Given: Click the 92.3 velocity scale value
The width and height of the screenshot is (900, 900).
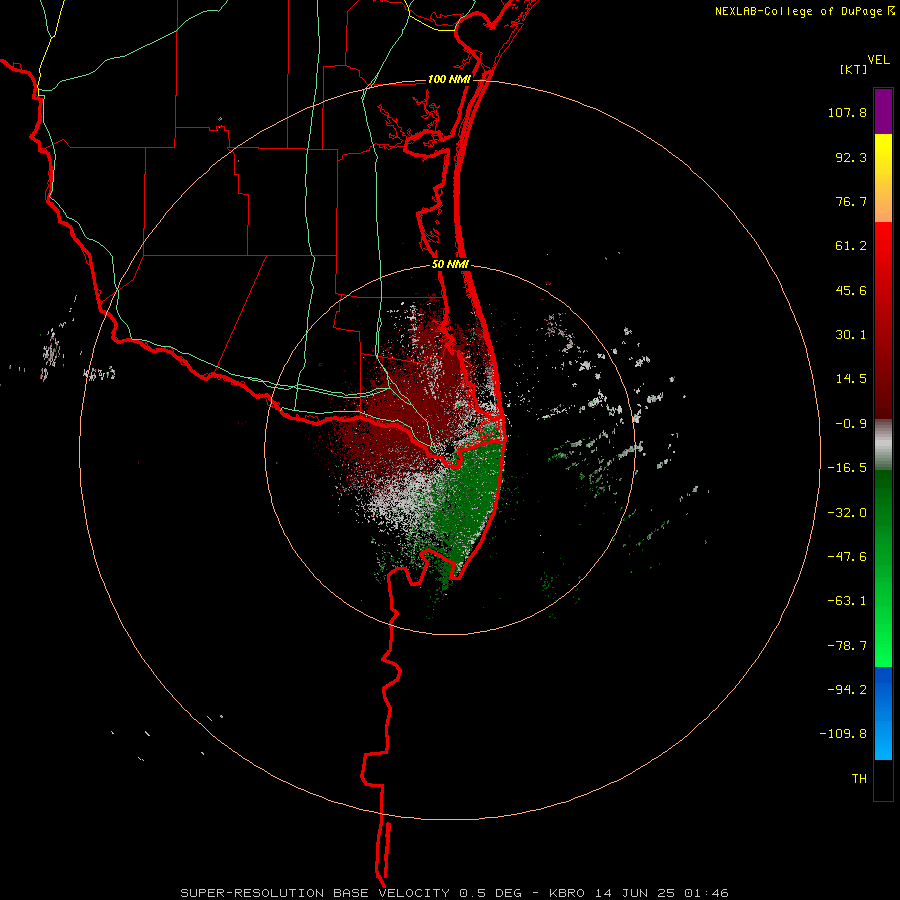Looking at the screenshot, I should click(851, 157).
